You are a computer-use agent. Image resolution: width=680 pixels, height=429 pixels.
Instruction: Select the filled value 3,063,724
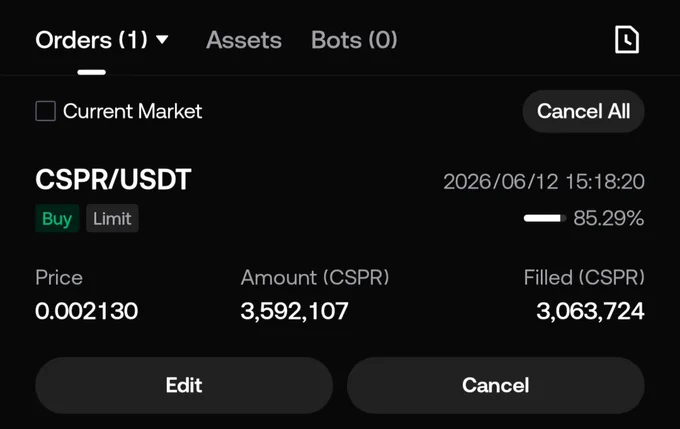coord(590,311)
